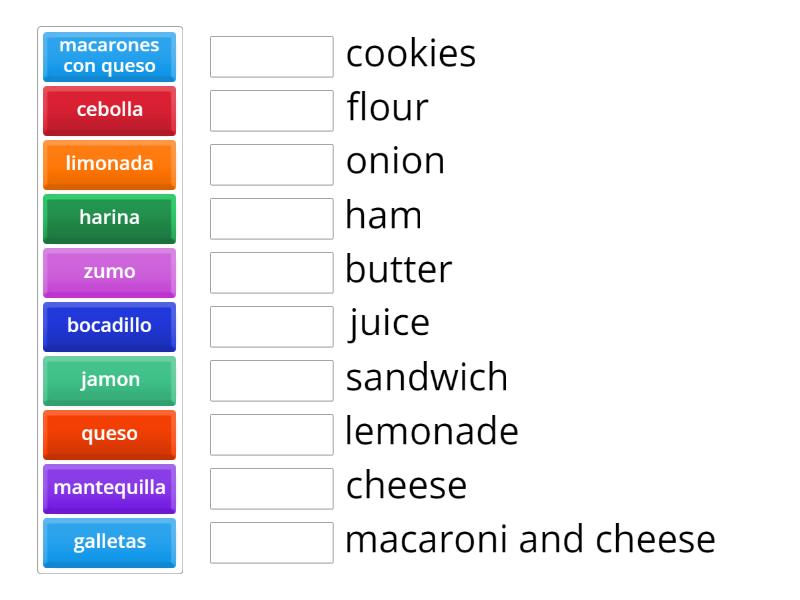Click the answer box beside 'ham'
The image size is (800, 600).
coord(271,219)
